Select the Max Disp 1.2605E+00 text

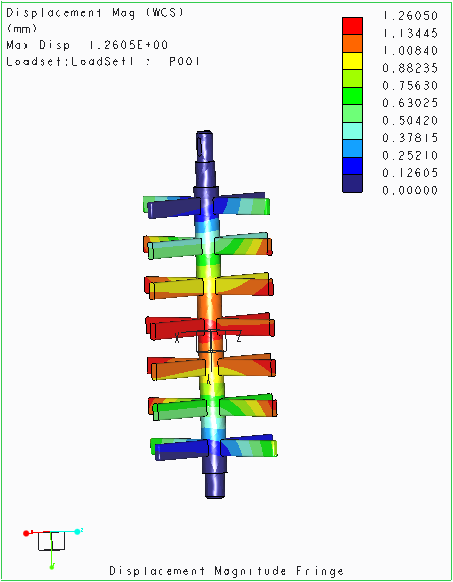[87, 45]
